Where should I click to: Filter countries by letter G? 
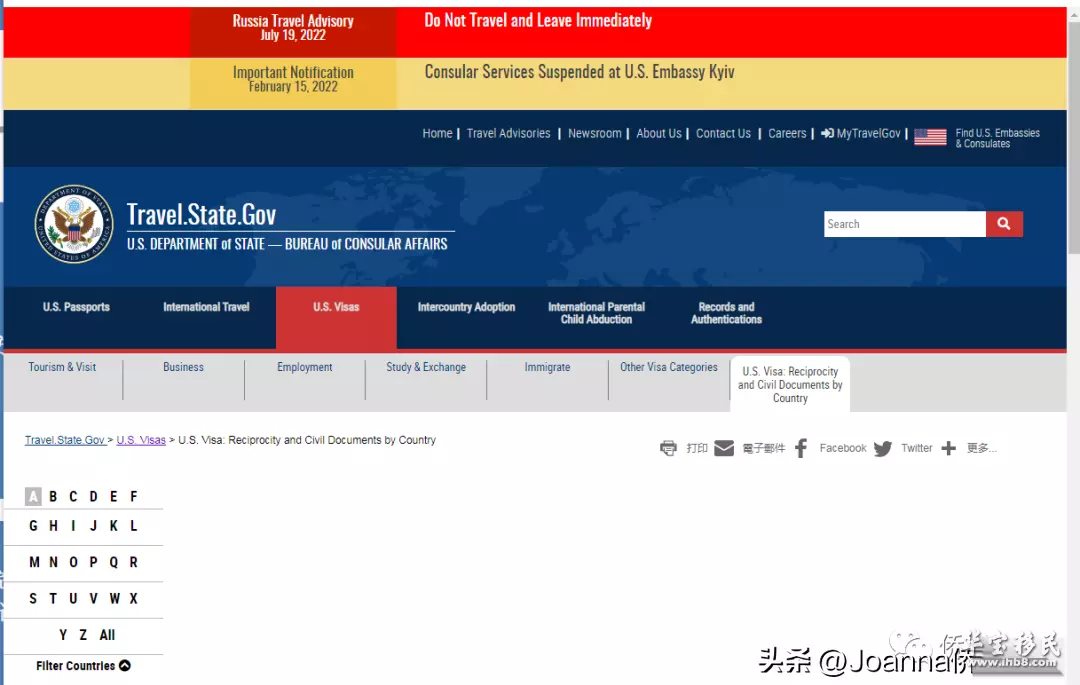33,526
